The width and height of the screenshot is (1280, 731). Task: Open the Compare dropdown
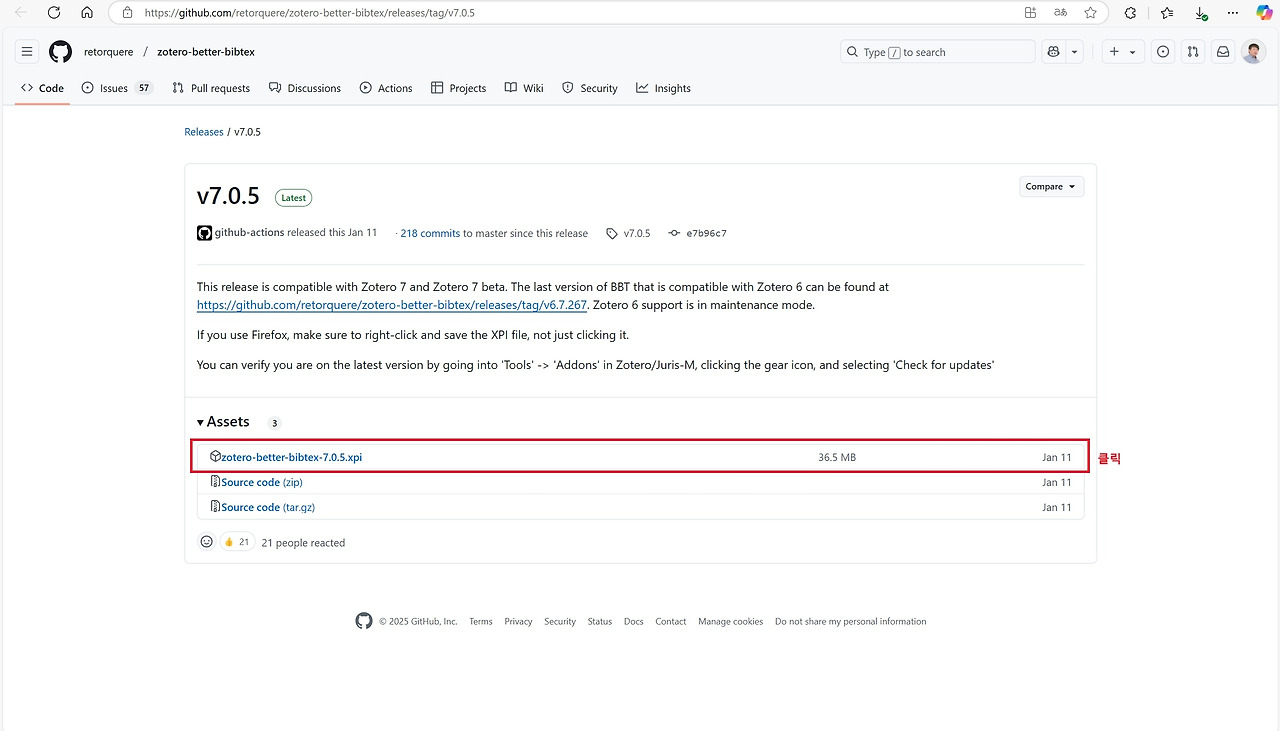tap(1051, 186)
